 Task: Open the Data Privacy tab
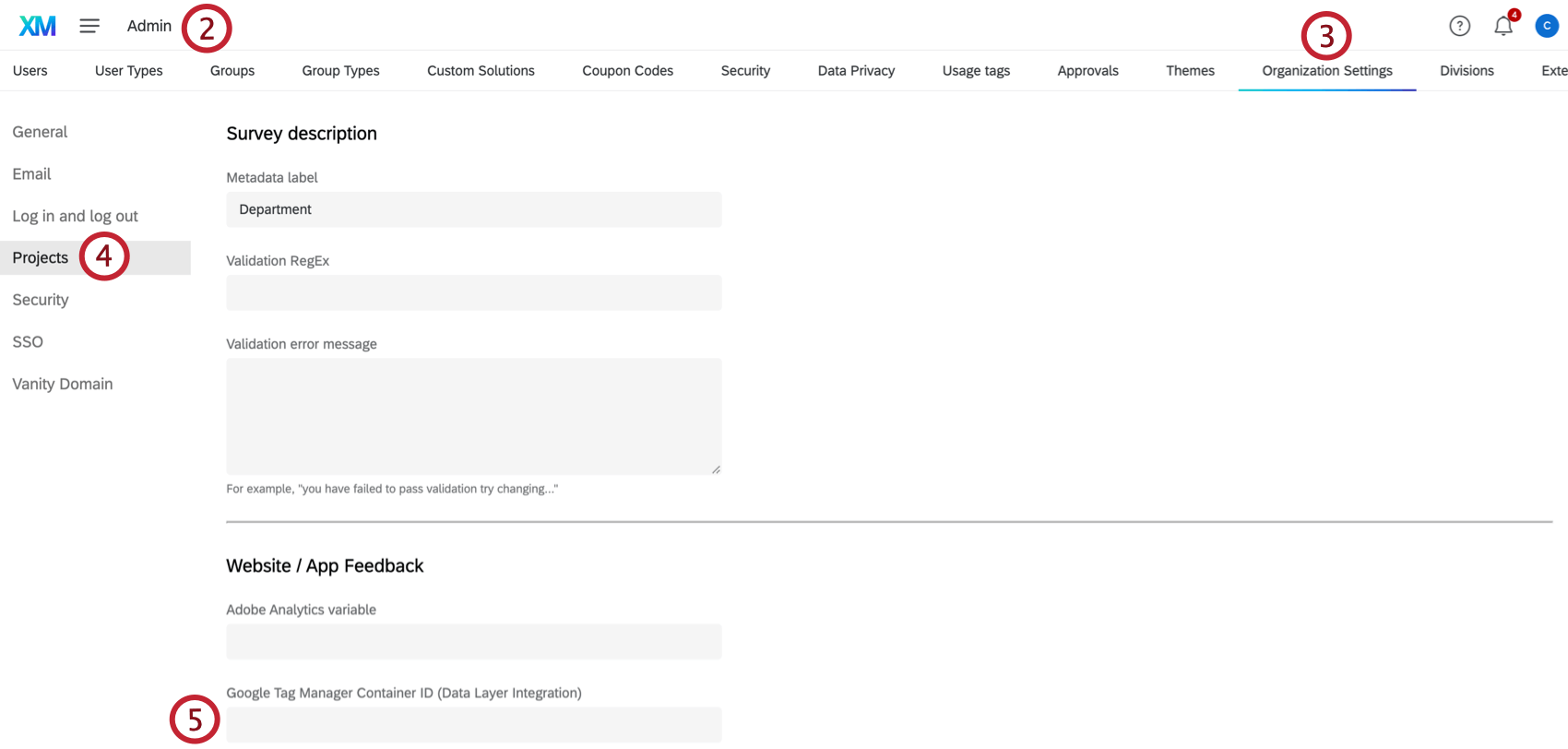click(856, 71)
